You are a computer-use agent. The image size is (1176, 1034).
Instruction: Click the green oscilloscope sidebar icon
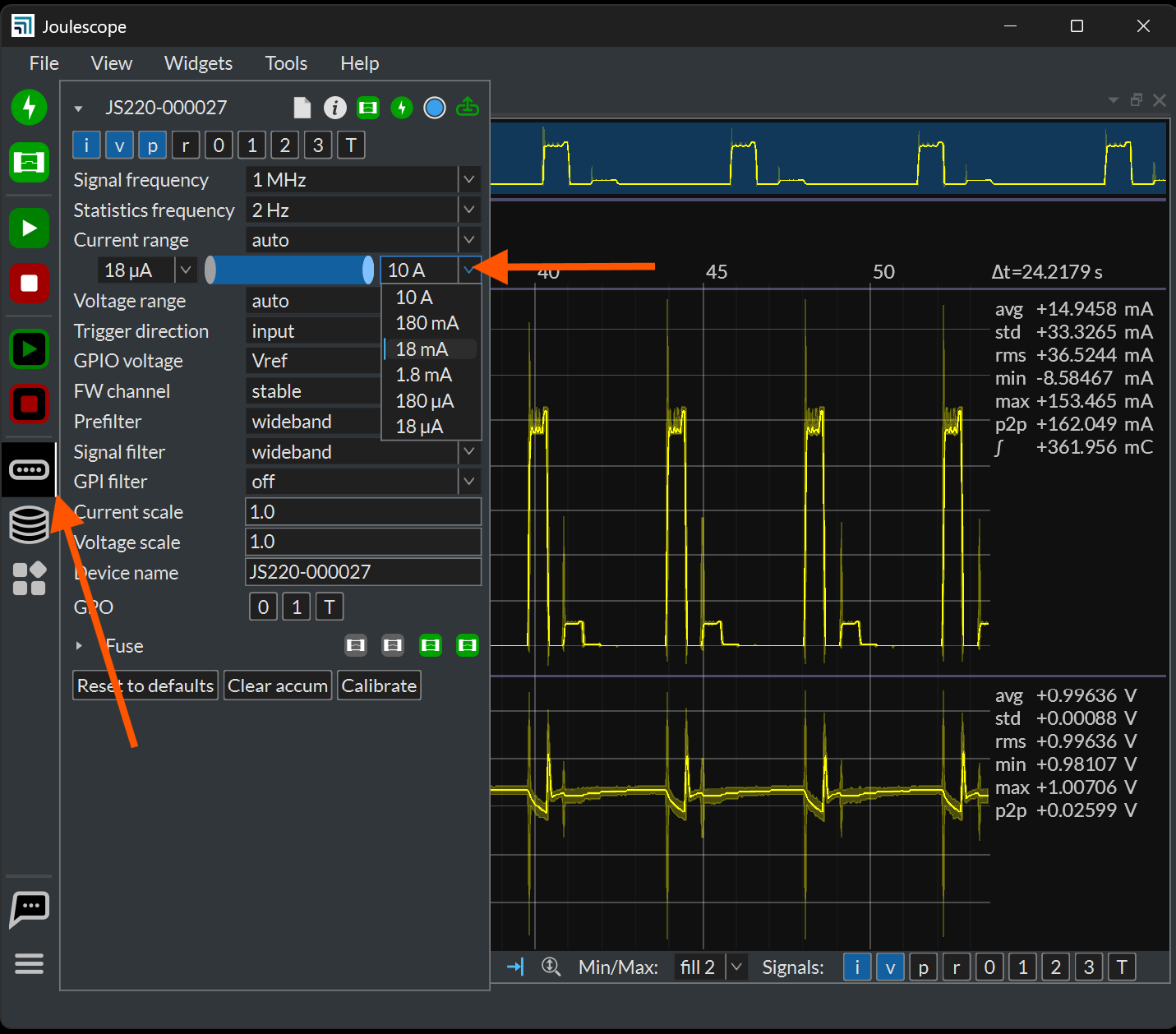(29, 162)
